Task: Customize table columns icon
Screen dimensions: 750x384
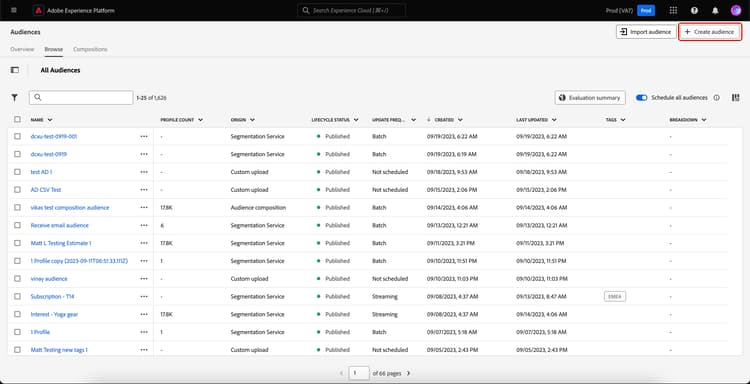Action: coord(736,98)
